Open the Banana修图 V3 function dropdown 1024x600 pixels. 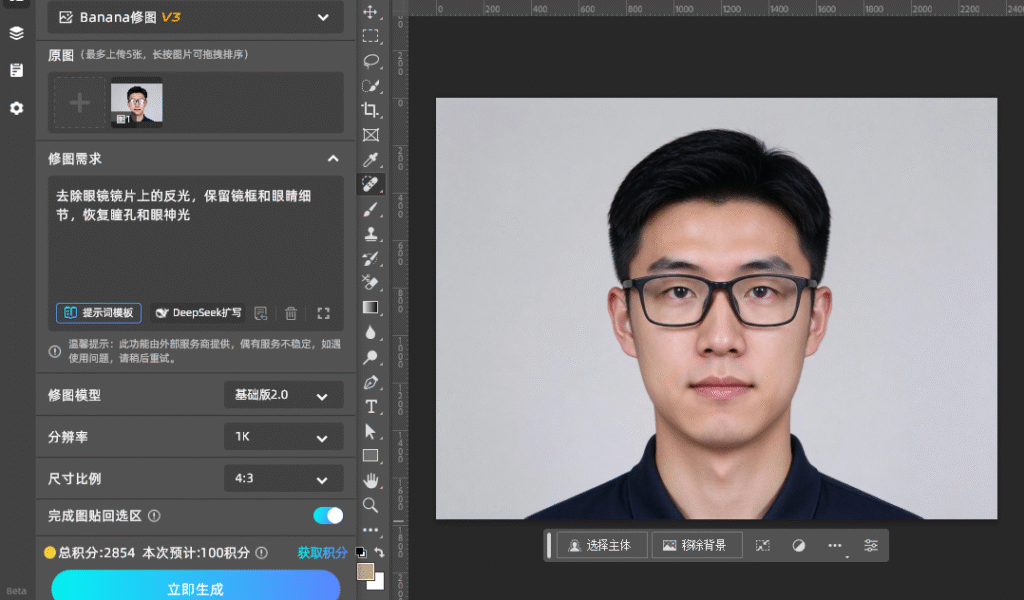pos(195,18)
